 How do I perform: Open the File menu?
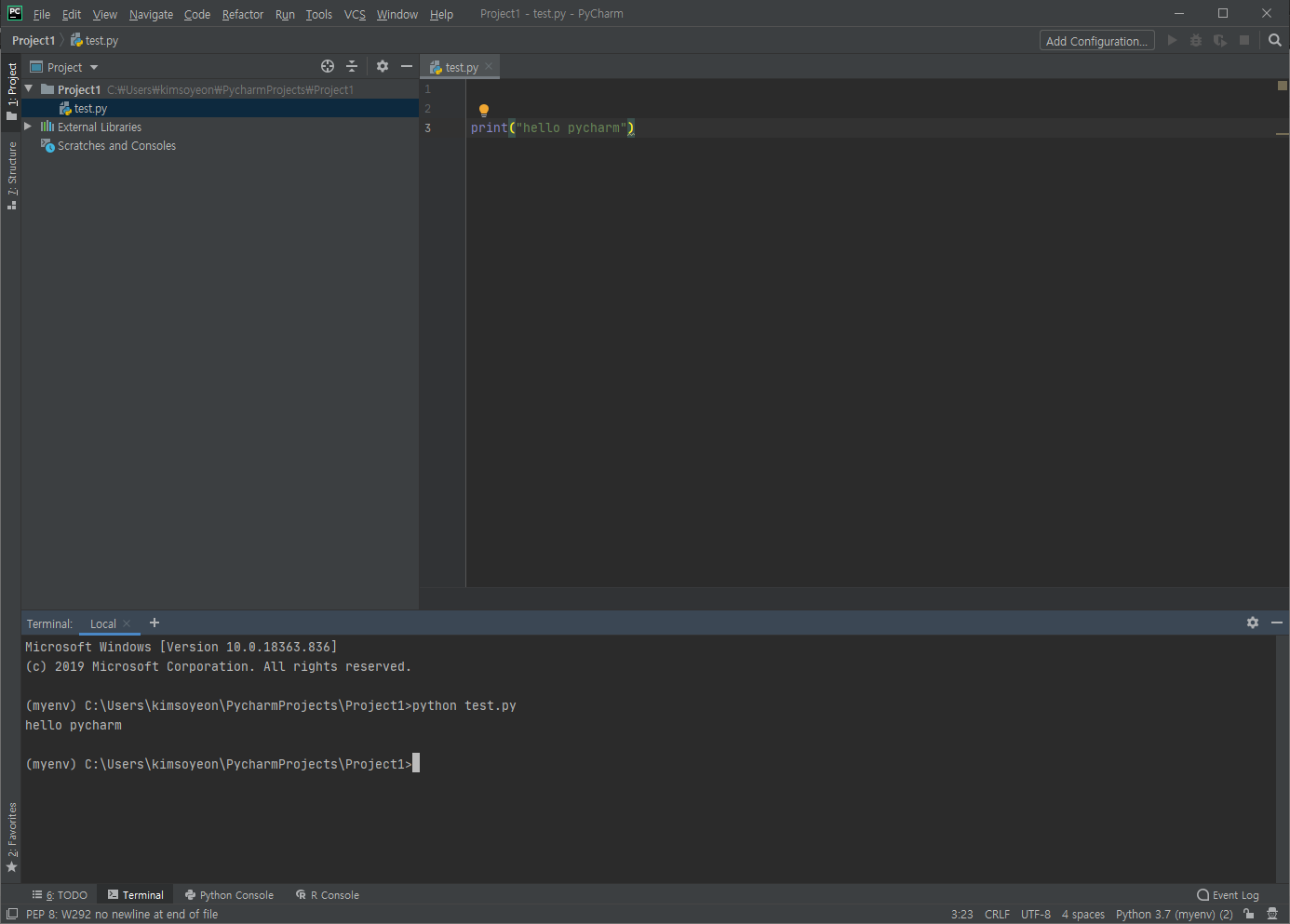tap(42, 14)
